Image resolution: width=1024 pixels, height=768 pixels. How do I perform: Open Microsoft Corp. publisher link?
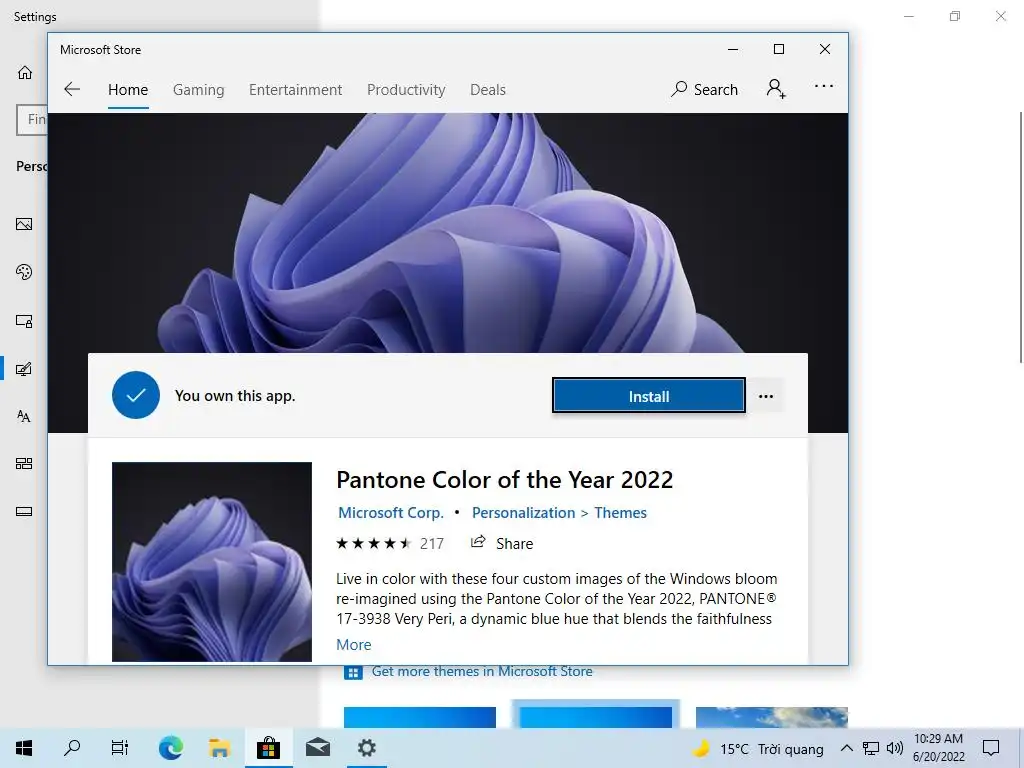tap(391, 513)
